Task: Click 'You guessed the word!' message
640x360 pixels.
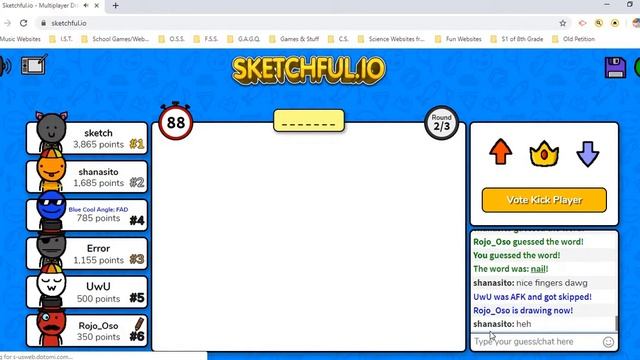Action: 516,256
